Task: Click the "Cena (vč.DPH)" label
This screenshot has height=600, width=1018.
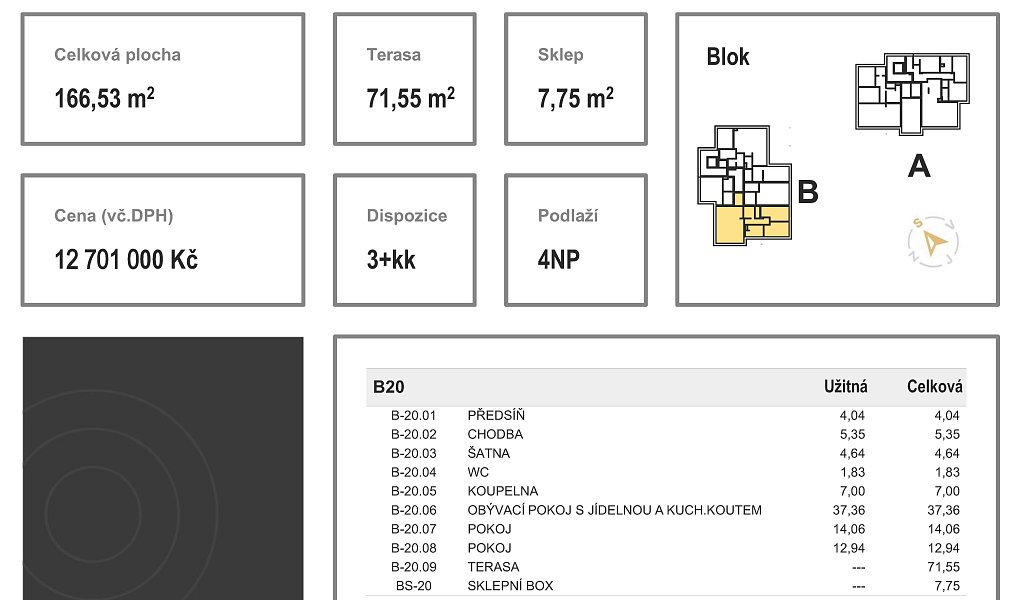Action: [x=114, y=216]
